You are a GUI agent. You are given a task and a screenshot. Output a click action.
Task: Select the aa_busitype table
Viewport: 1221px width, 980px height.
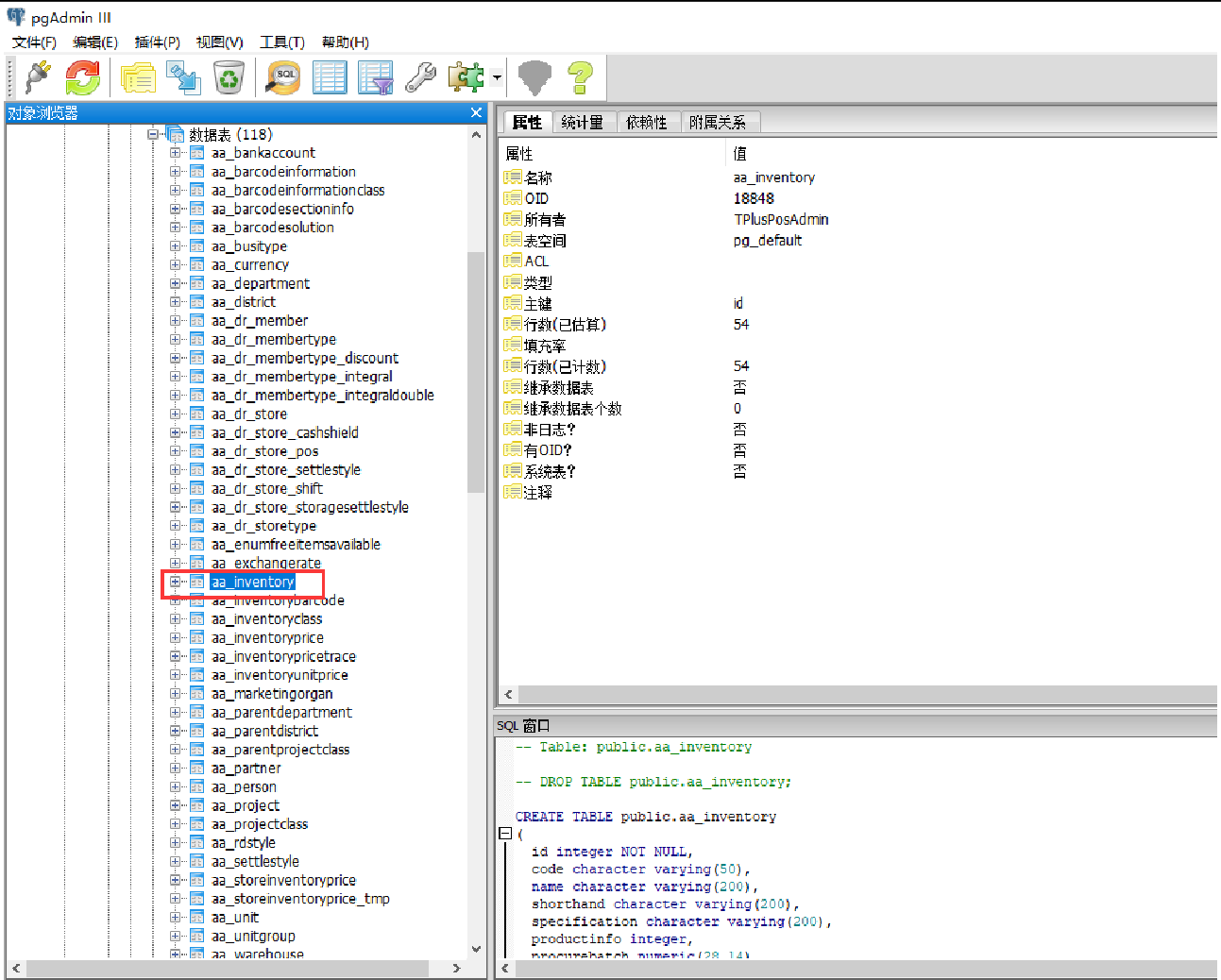coord(249,245)
